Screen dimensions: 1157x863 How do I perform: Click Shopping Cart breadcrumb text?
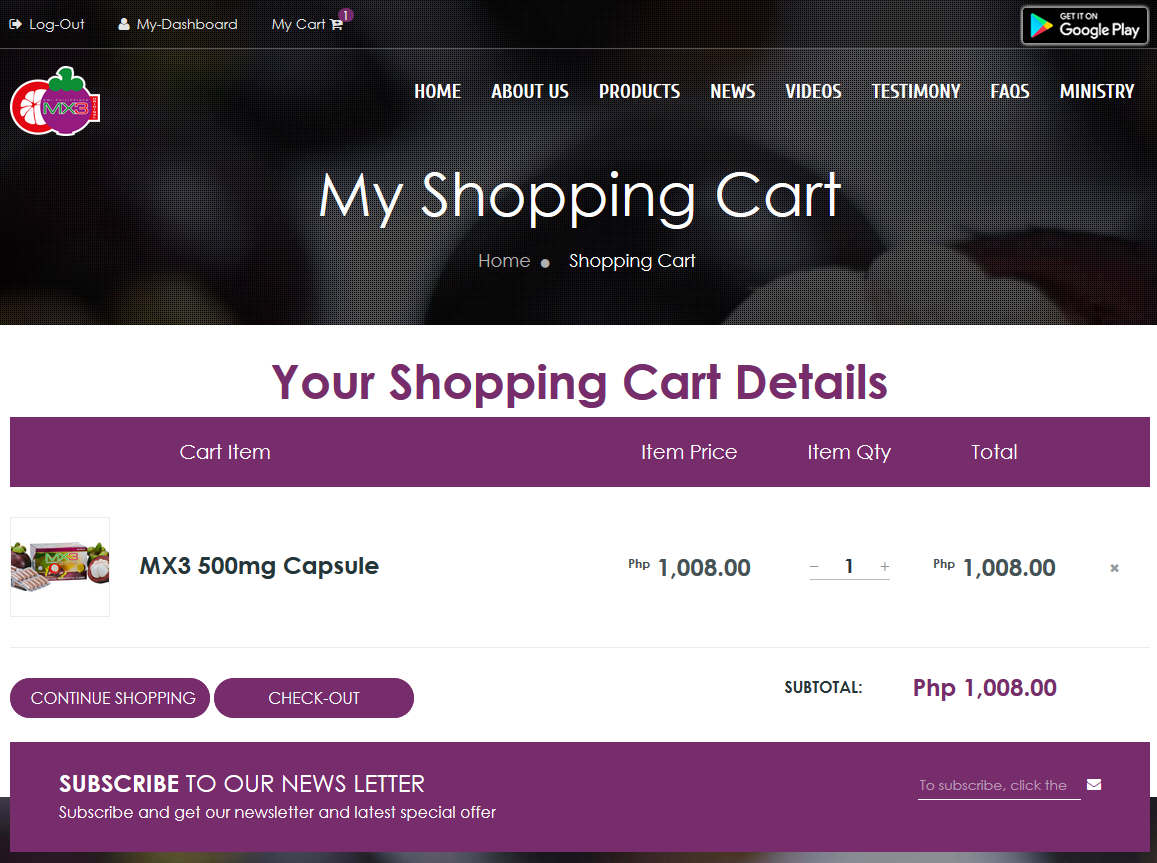coord(632,261)
